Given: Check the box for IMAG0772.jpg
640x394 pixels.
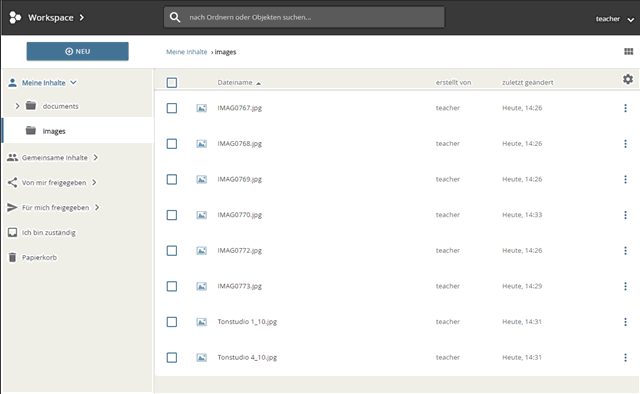Looking at the screenshot, I should 172,251.
